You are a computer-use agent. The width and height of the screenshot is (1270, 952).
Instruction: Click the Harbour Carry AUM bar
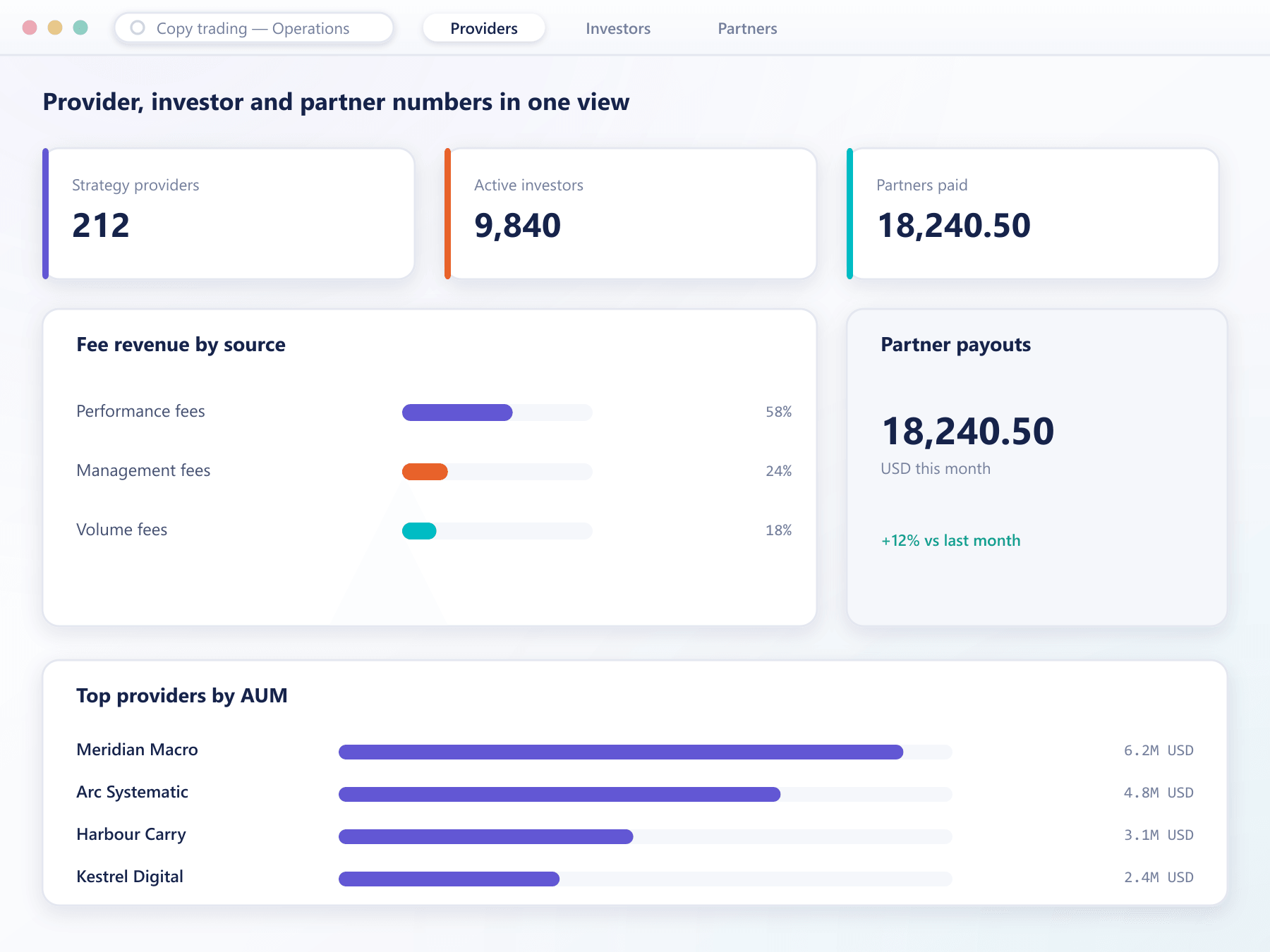click(645, 836)
